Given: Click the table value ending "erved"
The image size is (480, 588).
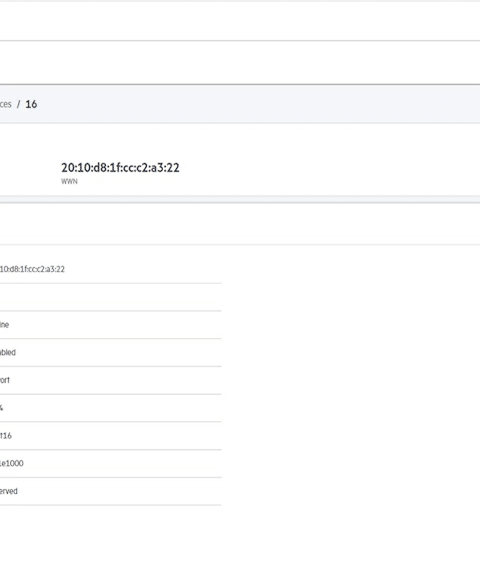Looking at the screenshot, I should tap(9, 491).
